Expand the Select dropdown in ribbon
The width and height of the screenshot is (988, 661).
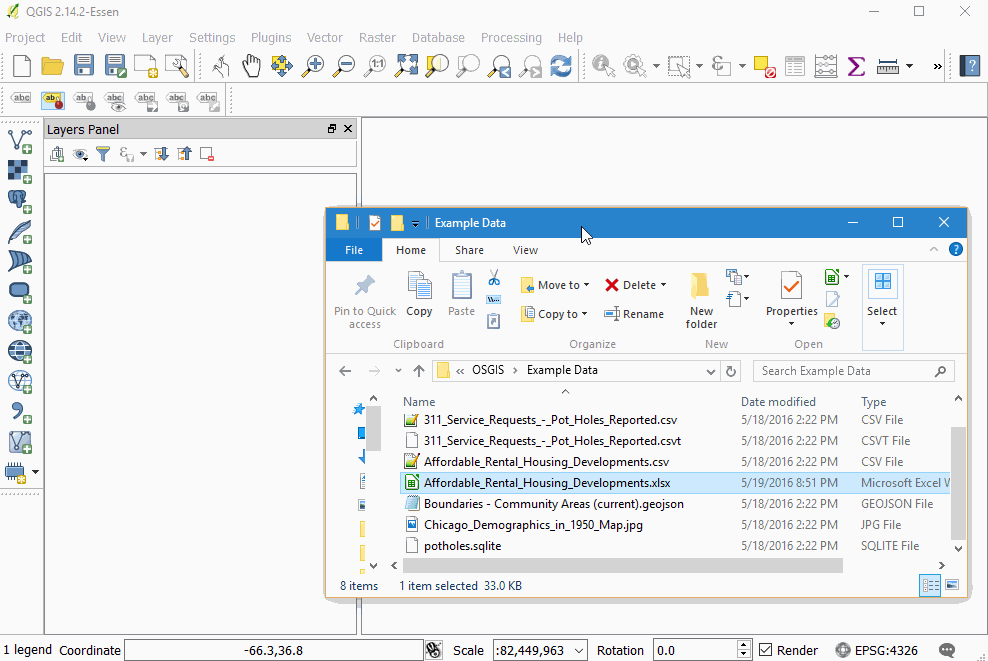882,323
